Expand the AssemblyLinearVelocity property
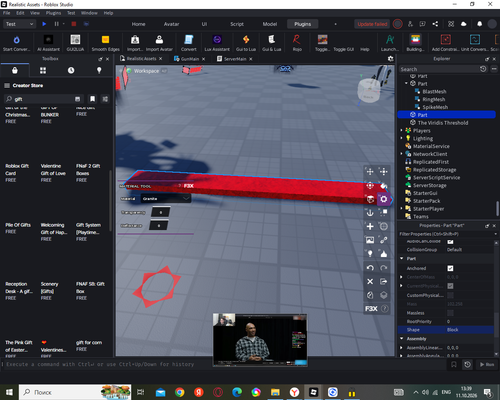The width and height of the screenshot is (500, 400). [x=401, y=348]
